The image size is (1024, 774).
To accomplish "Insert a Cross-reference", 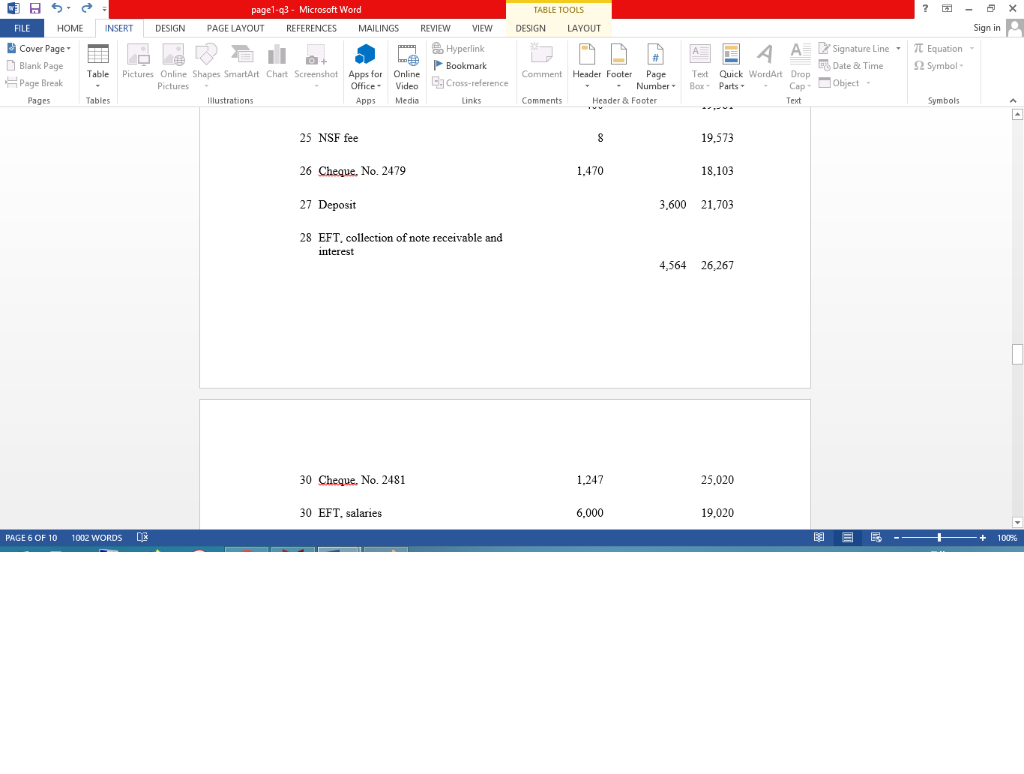I will coord(470,83).
